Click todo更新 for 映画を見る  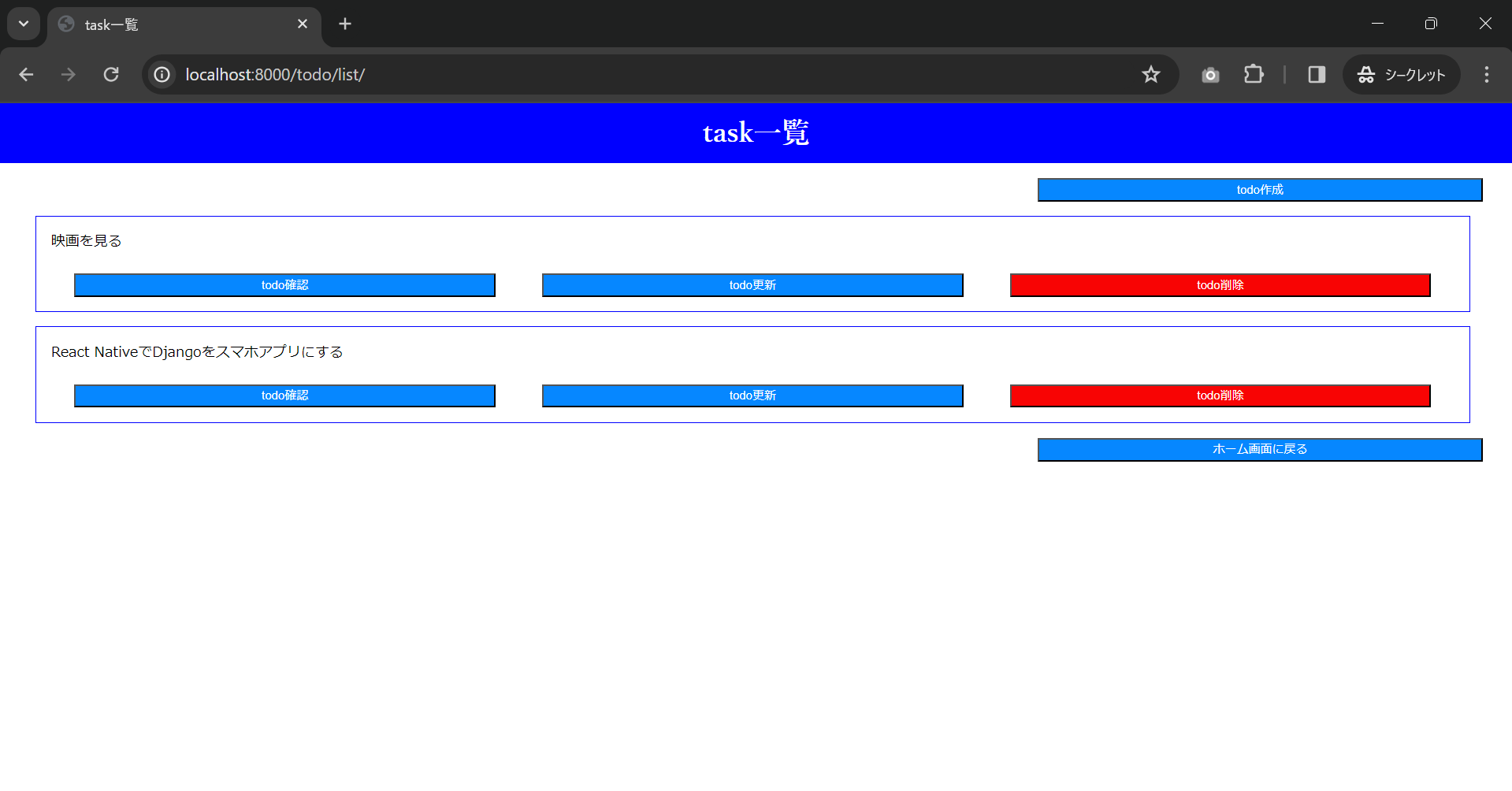tap(752, 284)
